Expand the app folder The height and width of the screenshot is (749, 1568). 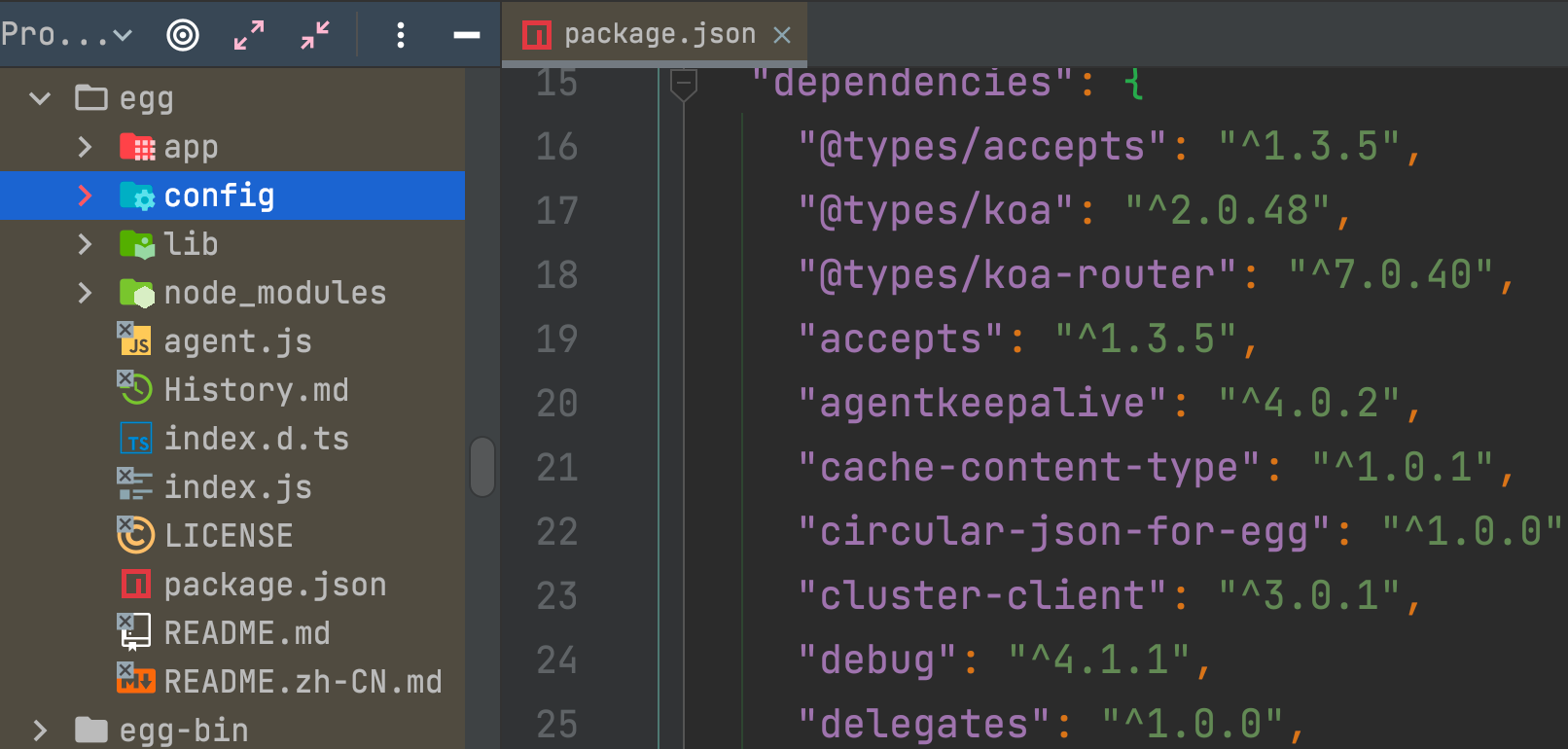click(85, 147)
